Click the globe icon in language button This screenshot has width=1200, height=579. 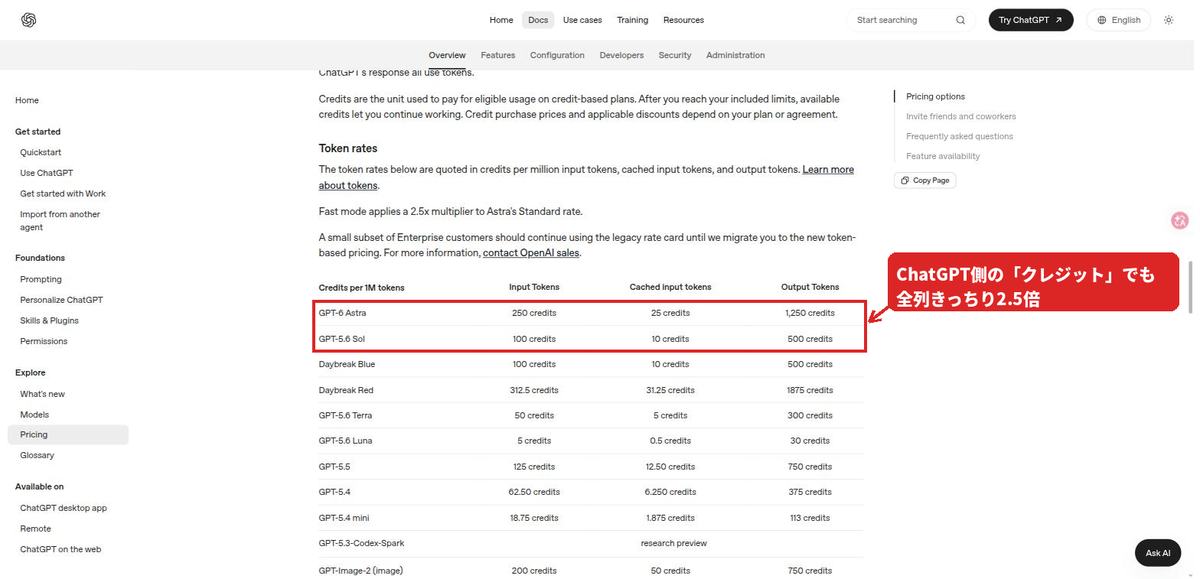(1102, 20)
